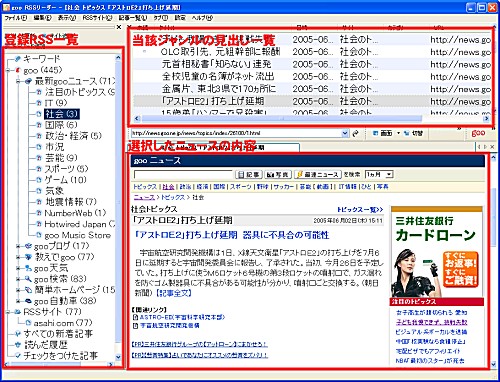Viewport: 500px width, 382px height.
Task: Click the 教えて!goo icon
Action: [29, 257]
